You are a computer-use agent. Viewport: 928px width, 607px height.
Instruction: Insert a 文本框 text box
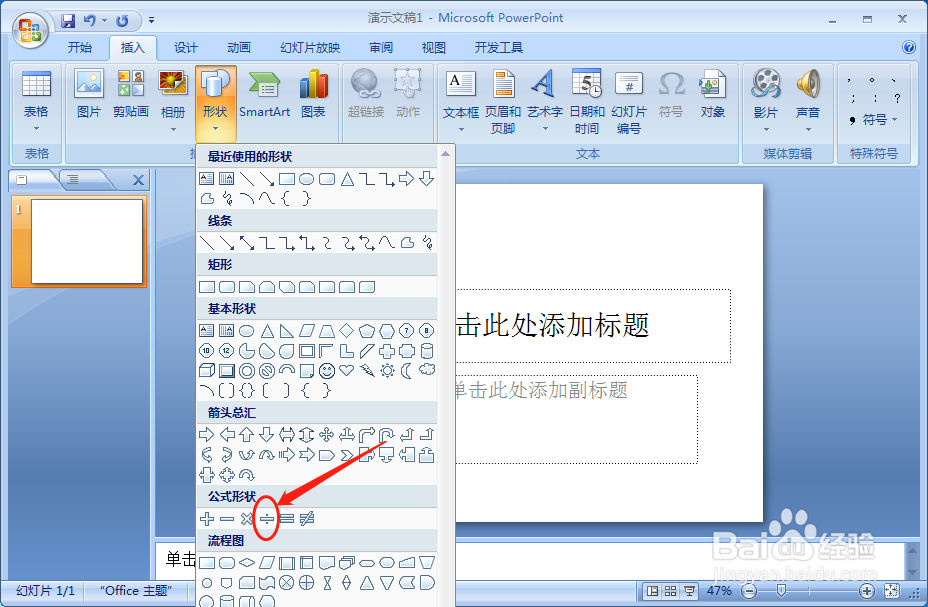461,101
